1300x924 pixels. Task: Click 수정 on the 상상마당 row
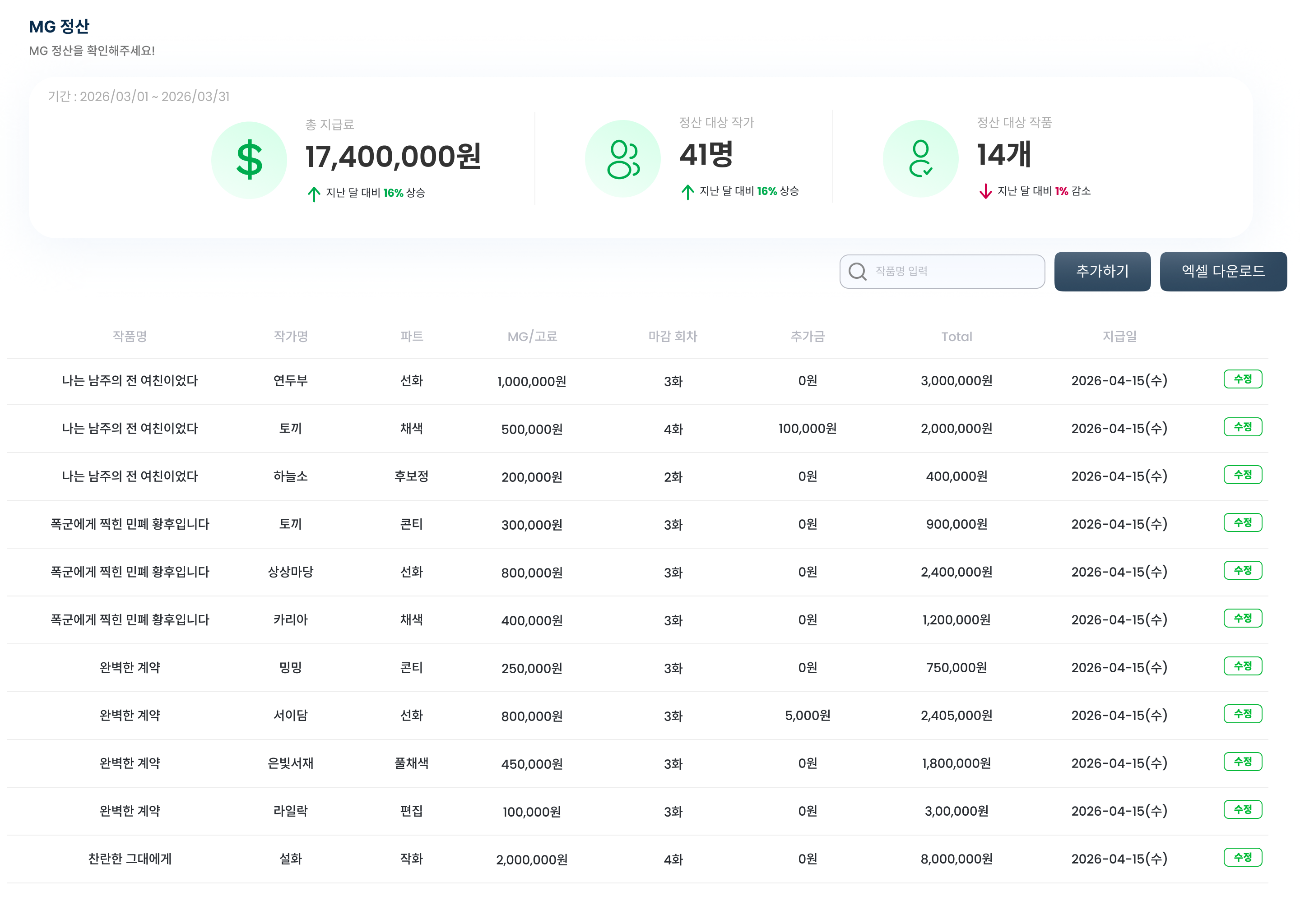(1242, 570)
